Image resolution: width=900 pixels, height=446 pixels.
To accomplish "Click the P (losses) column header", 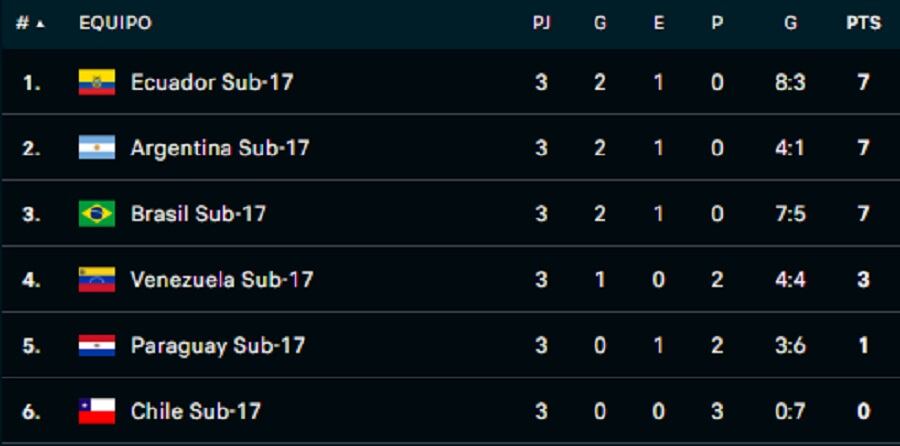I will 717,23.
